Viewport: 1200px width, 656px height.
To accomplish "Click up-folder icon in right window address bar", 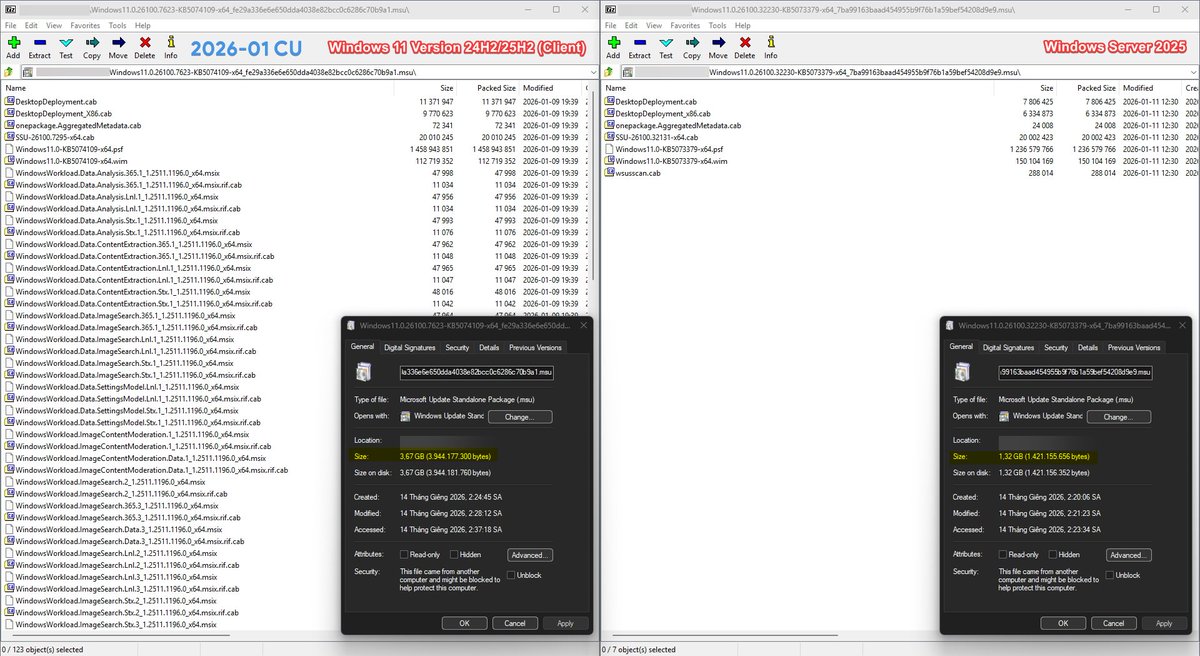I will point(608,73).
